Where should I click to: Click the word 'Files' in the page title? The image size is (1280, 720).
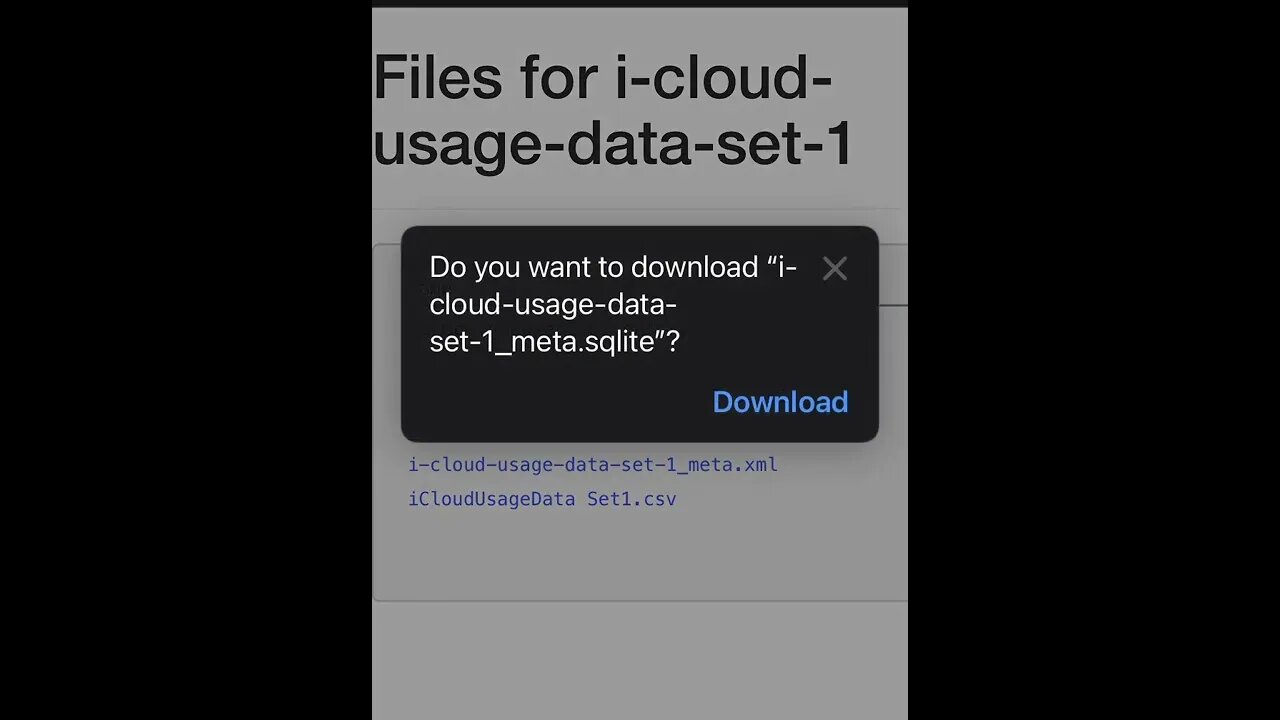pyautogui.click(x=438, y=77)
